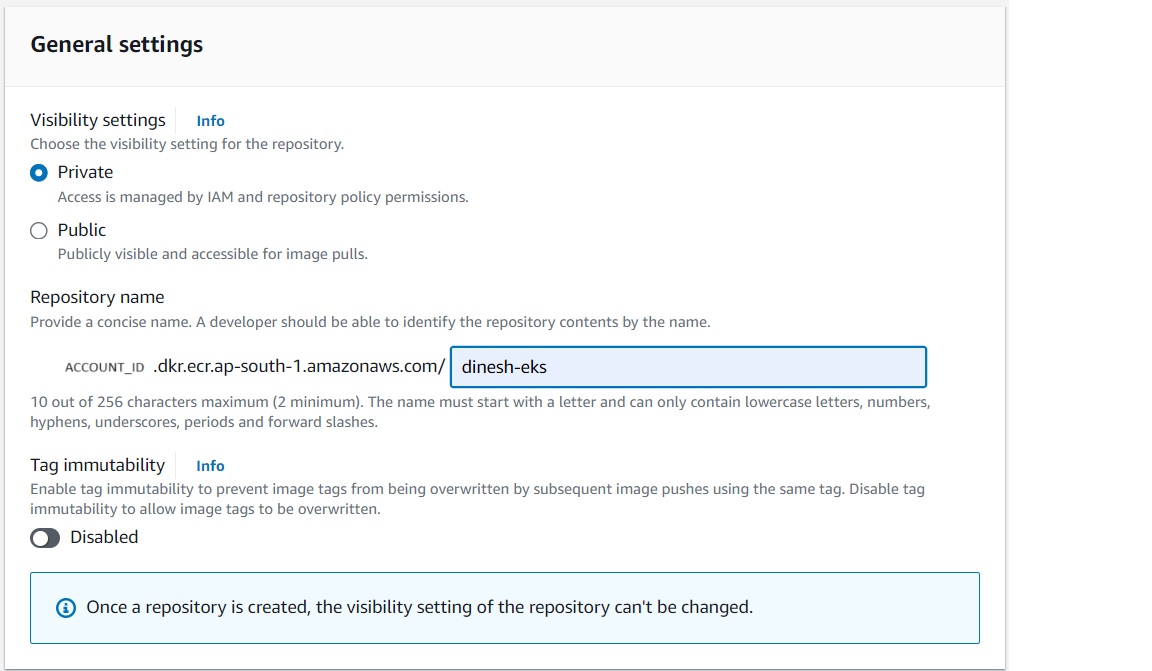Viewport: 1152px width, 671px height.
Task: Click the General settings header
Action: tap(116, 44)
